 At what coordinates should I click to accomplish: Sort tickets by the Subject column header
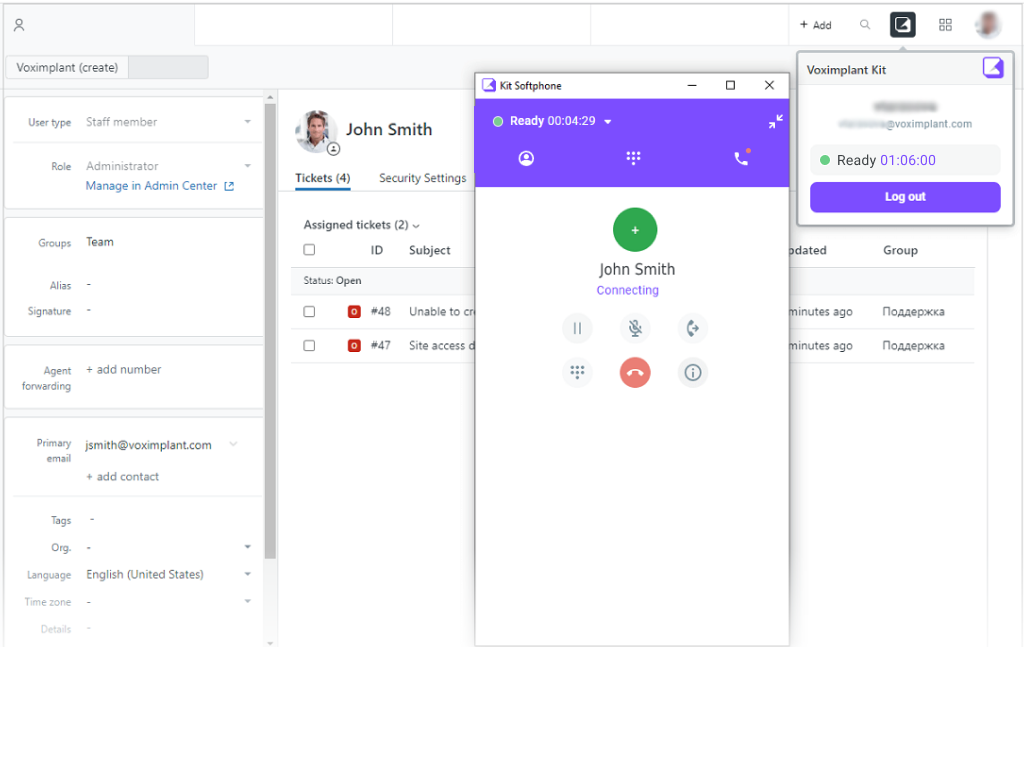tap(430, 250)
